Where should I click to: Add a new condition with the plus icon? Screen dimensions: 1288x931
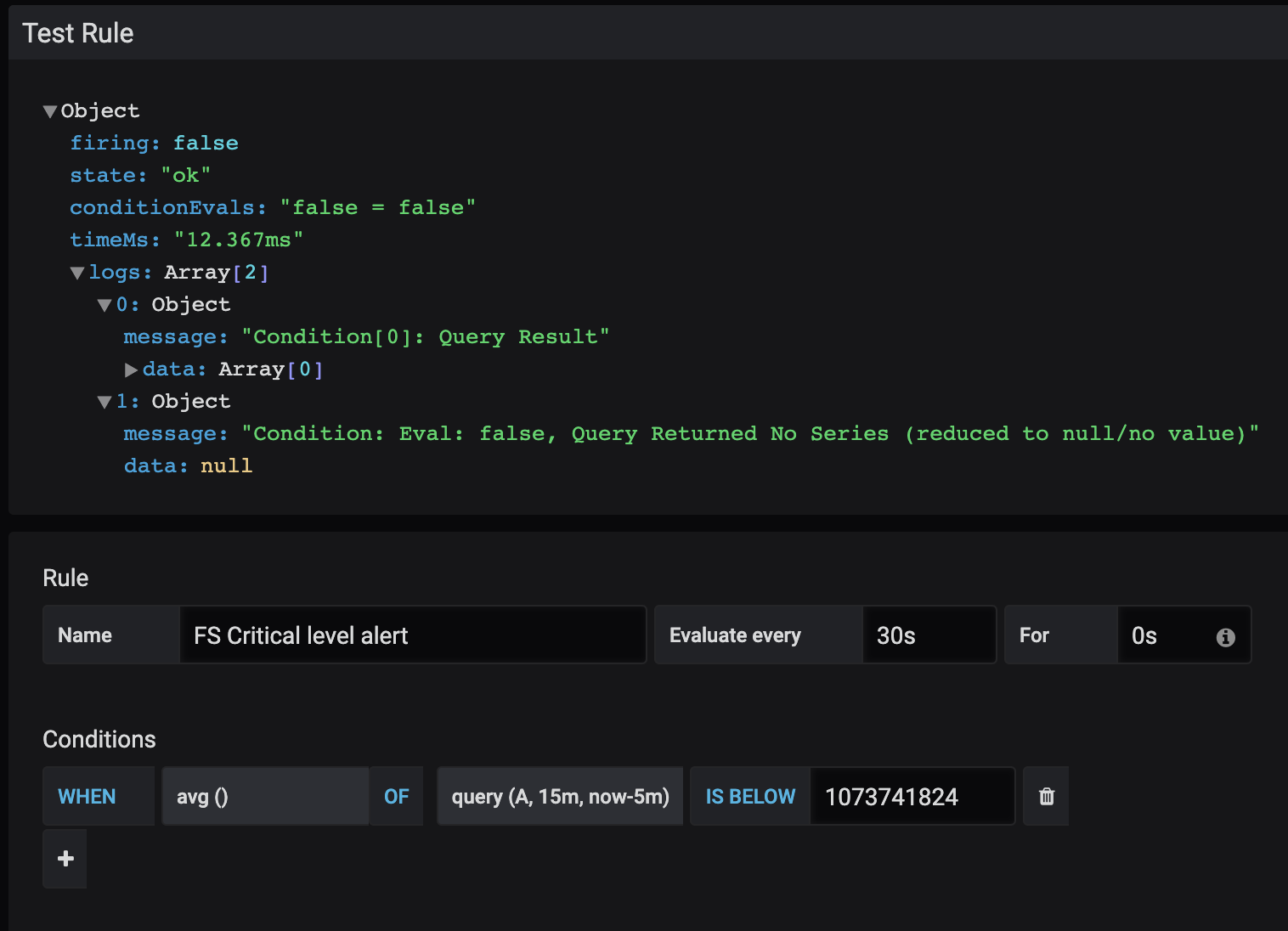[x=65, y=859]
